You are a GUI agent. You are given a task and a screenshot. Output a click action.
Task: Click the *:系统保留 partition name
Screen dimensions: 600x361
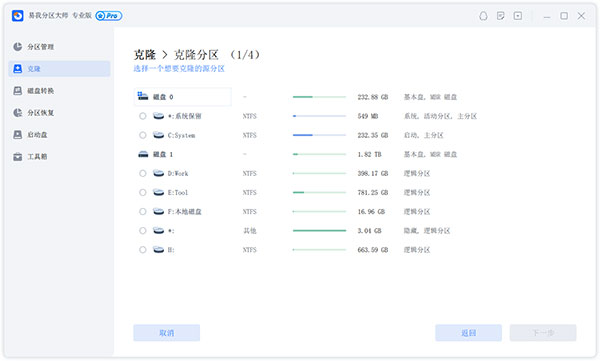tap(184, 116)
